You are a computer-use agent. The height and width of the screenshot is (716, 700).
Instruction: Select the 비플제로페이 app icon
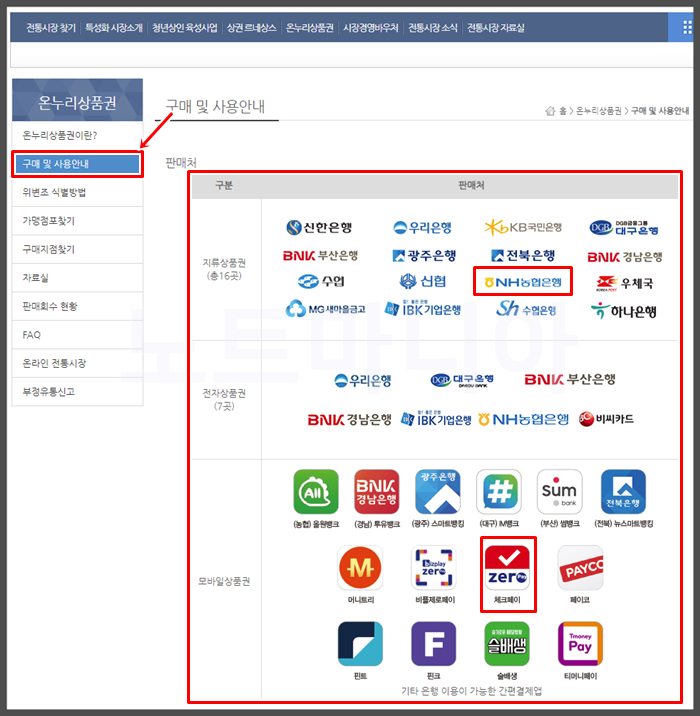(434, 568)
